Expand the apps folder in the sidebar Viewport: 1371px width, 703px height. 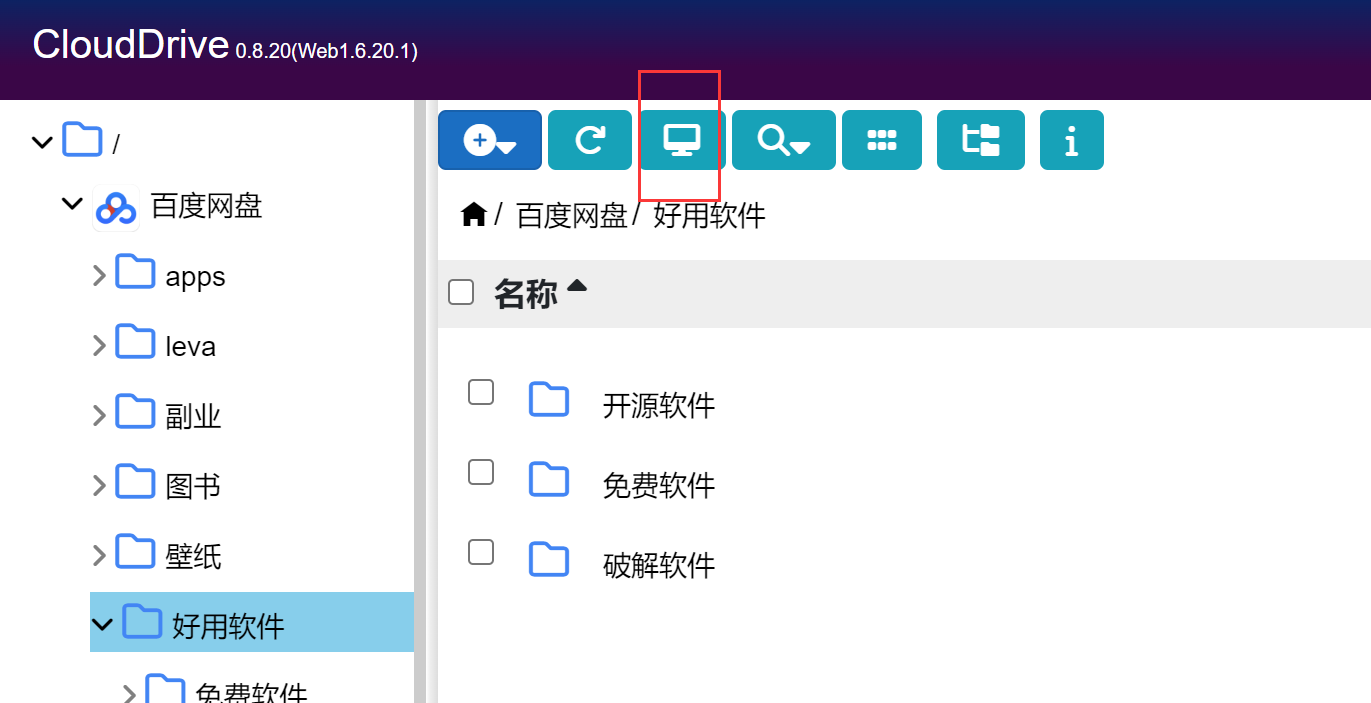pos(97,275)
